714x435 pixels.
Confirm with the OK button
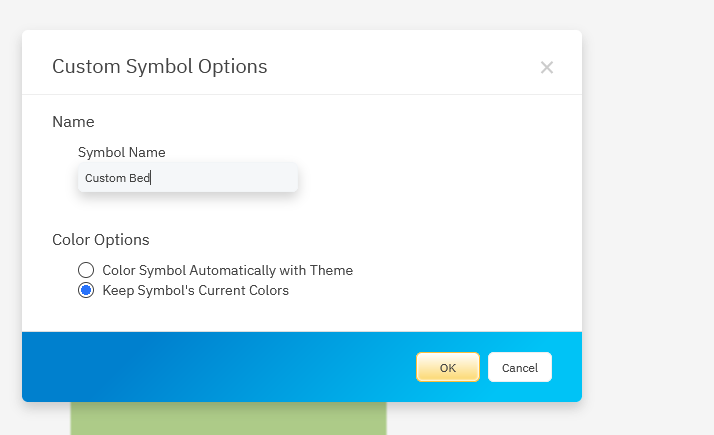pos(447,367)
